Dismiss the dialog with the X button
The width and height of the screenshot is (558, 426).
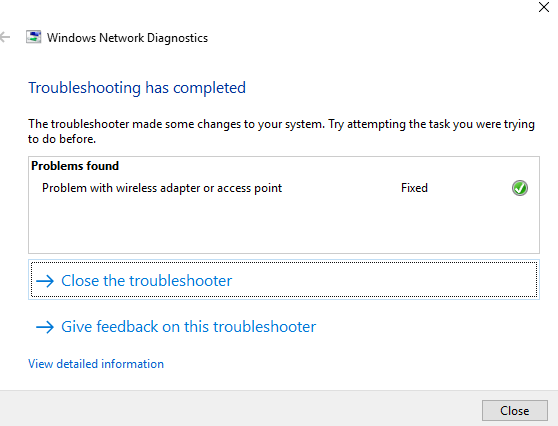544,7
